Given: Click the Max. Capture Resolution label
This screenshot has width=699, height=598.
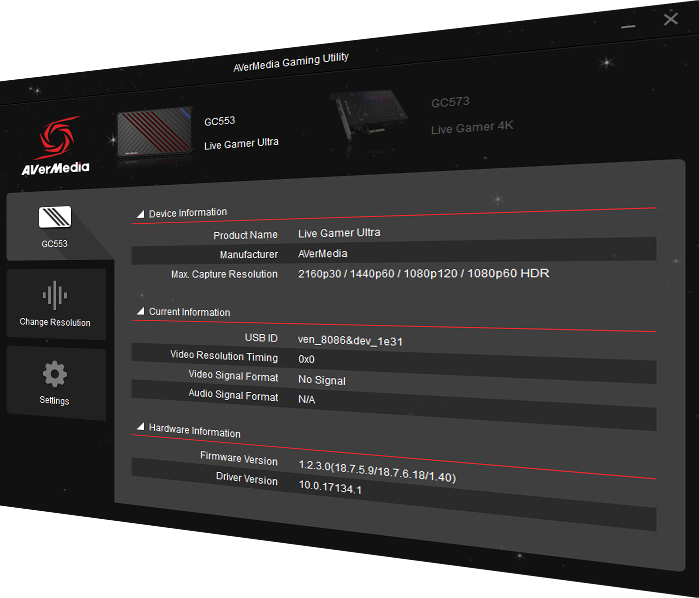Looking at the screenshot, I should [224, 274].
